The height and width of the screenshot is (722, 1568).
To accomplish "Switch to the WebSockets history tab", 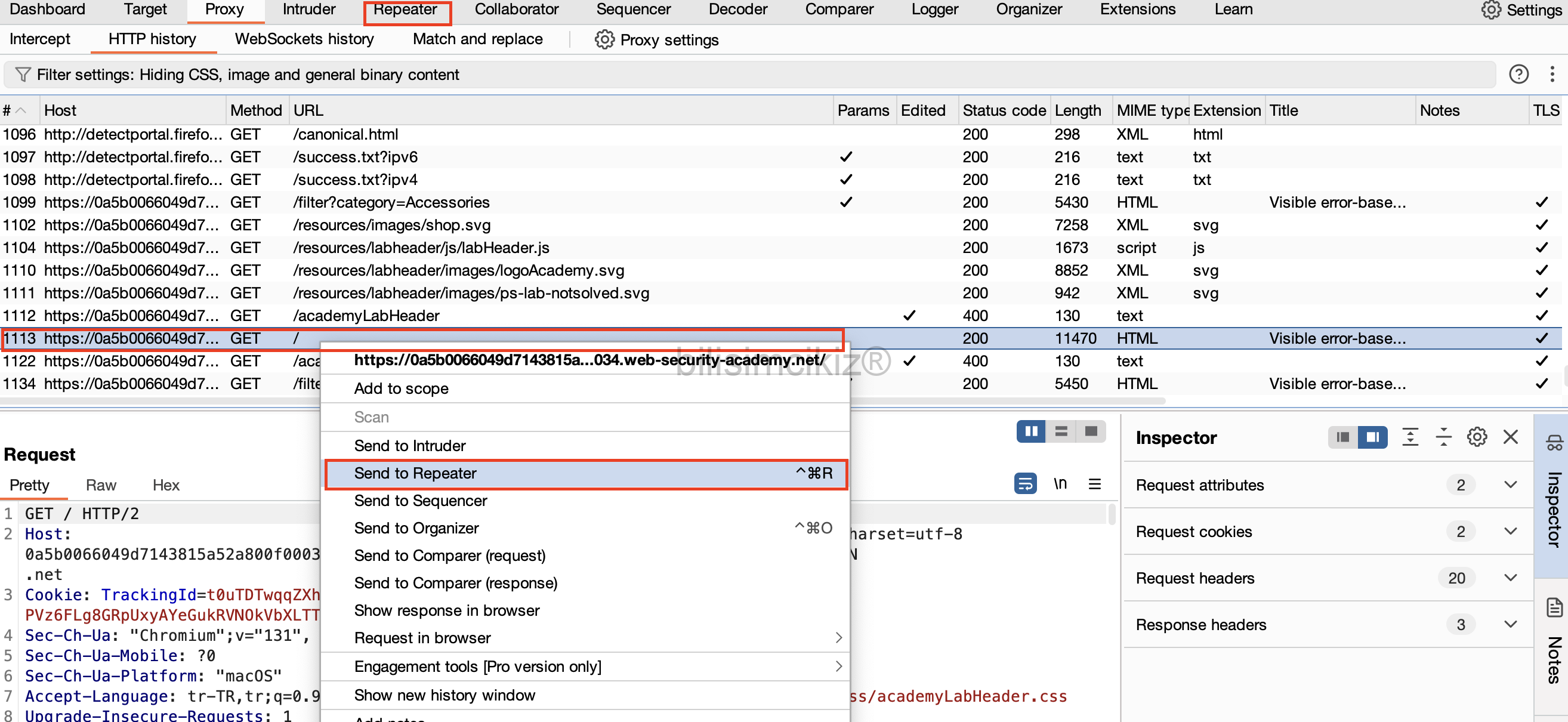I will click(304, 39).
